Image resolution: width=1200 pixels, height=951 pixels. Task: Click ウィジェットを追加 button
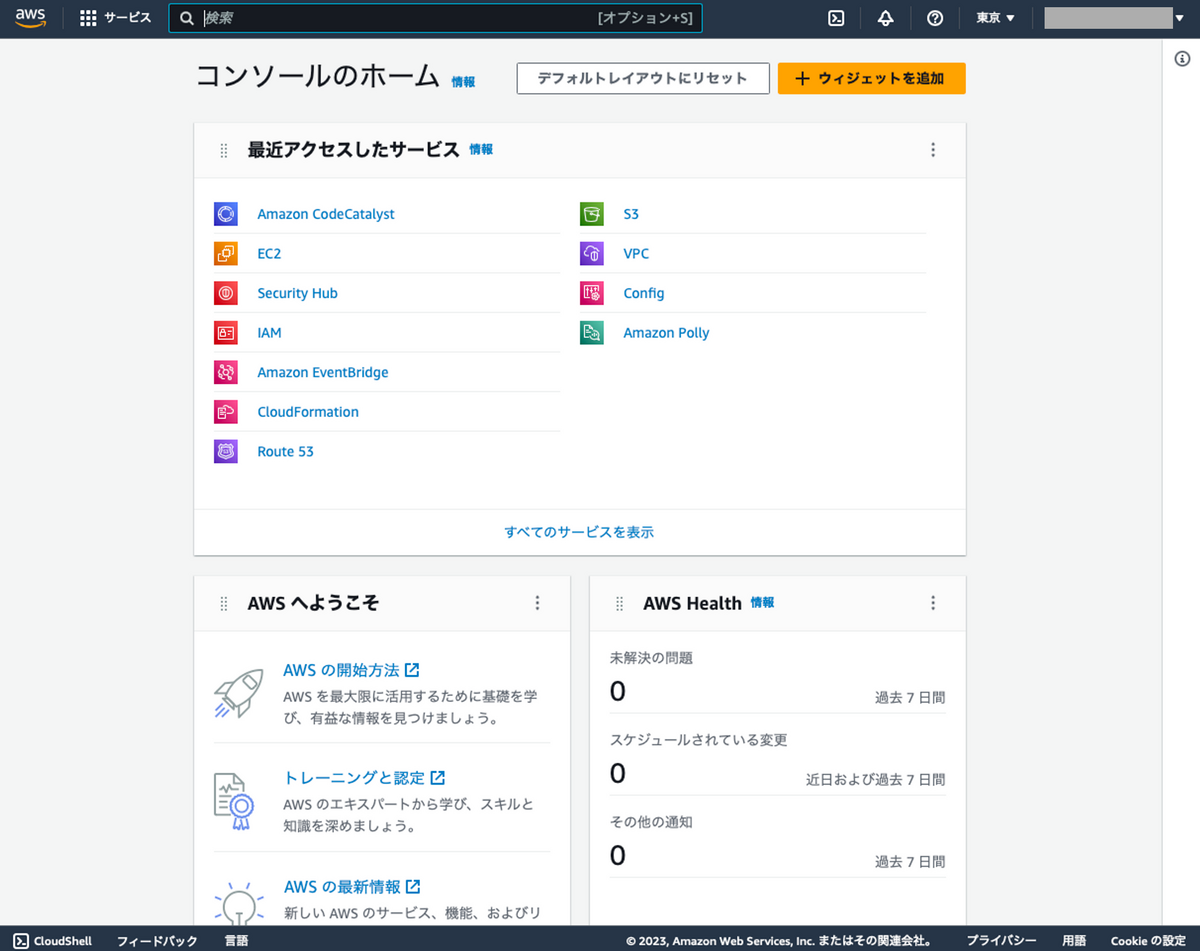(x=872, y=78)
